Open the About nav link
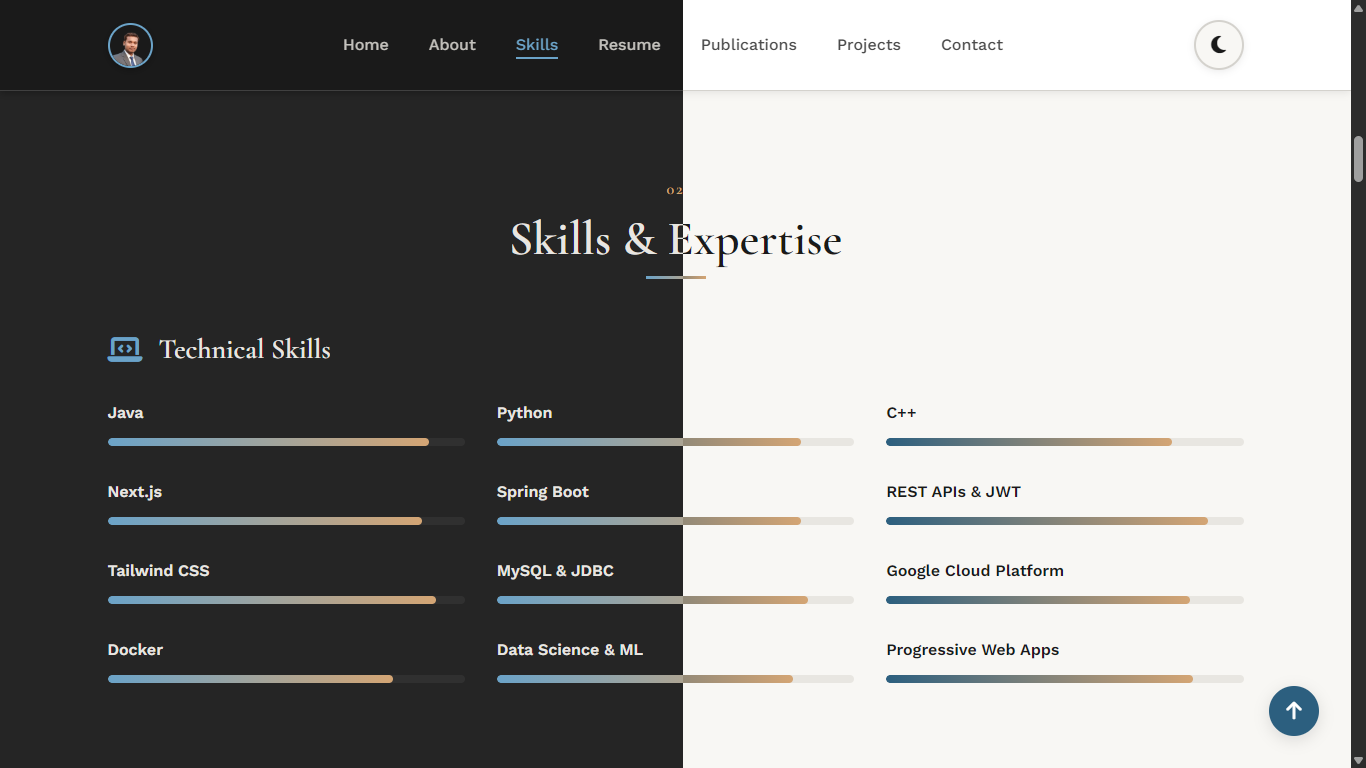The width and height of the screenshot is (1366, 768). pyautogui.click(x=452, y=45)
